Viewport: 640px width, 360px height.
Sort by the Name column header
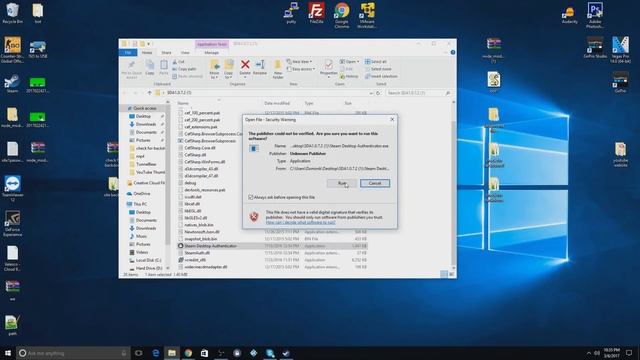(183, 103)
